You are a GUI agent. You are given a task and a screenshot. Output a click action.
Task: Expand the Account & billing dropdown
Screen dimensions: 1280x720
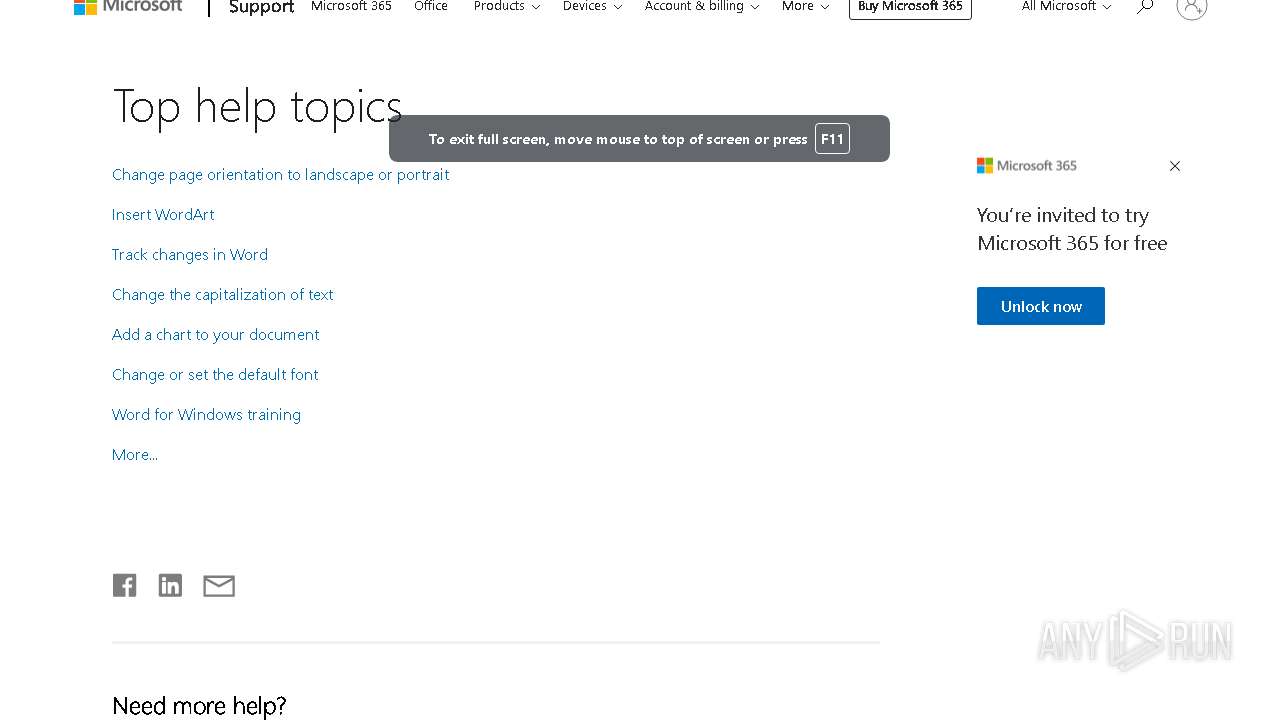click(x=702, y=6)
